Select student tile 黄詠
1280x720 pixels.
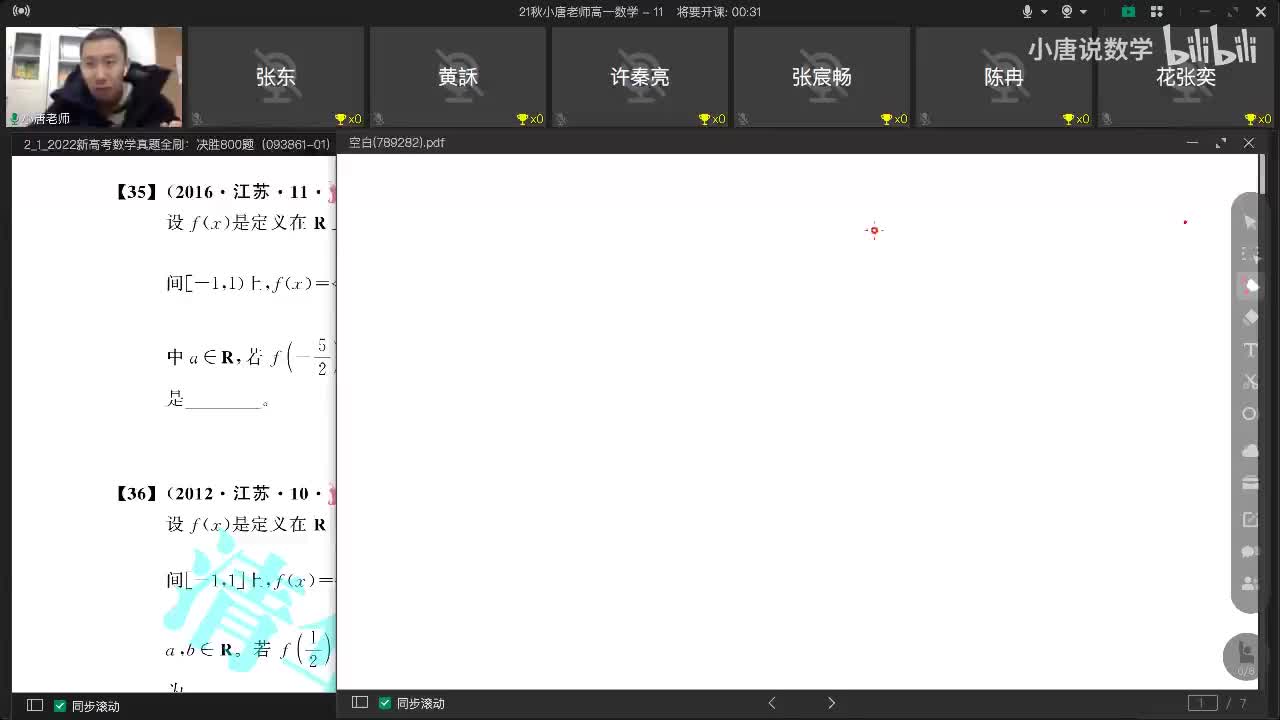(x=458, y=77)
